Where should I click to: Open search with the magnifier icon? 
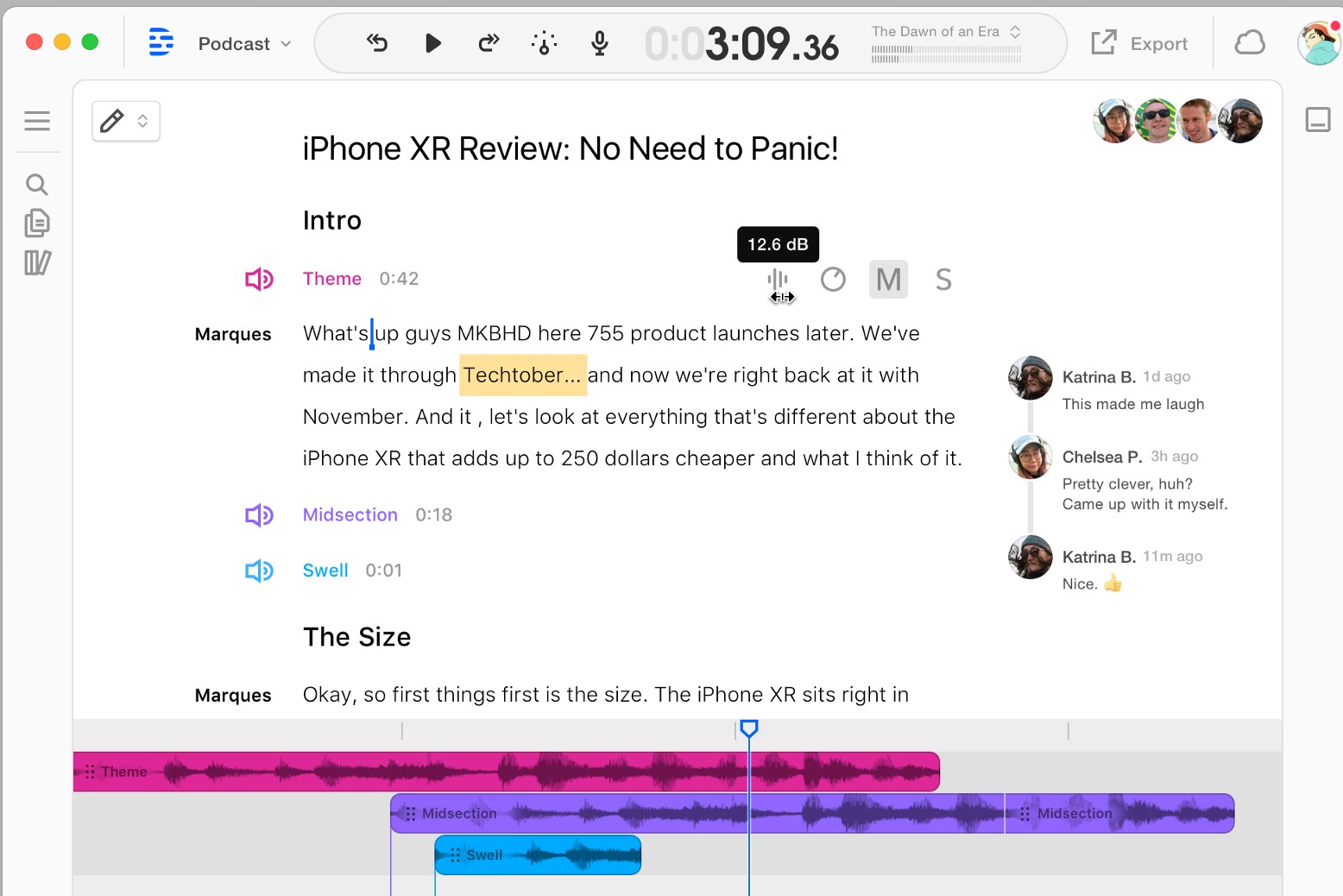click(36, 184)
